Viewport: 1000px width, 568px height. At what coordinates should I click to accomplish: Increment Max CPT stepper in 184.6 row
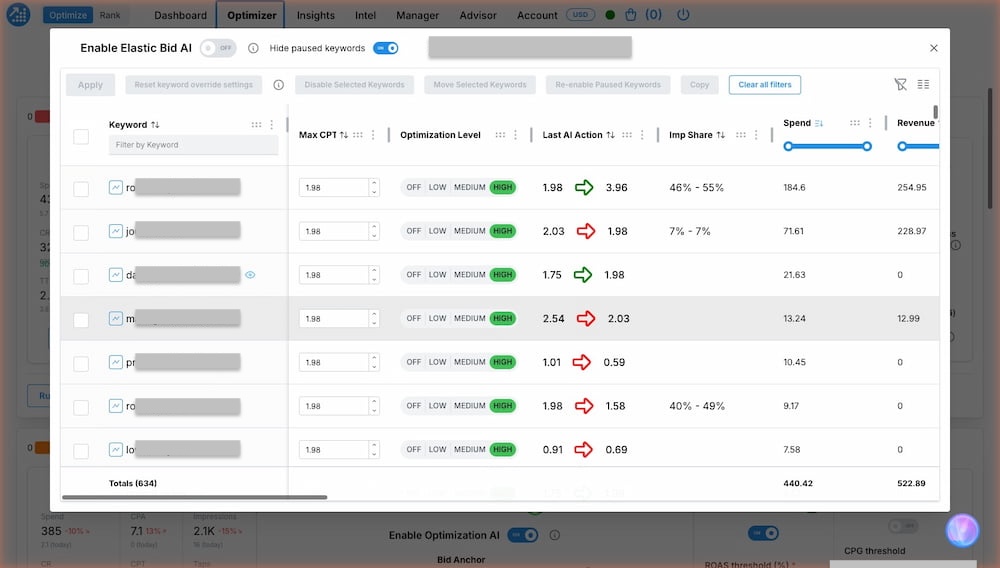click(374, 183)
